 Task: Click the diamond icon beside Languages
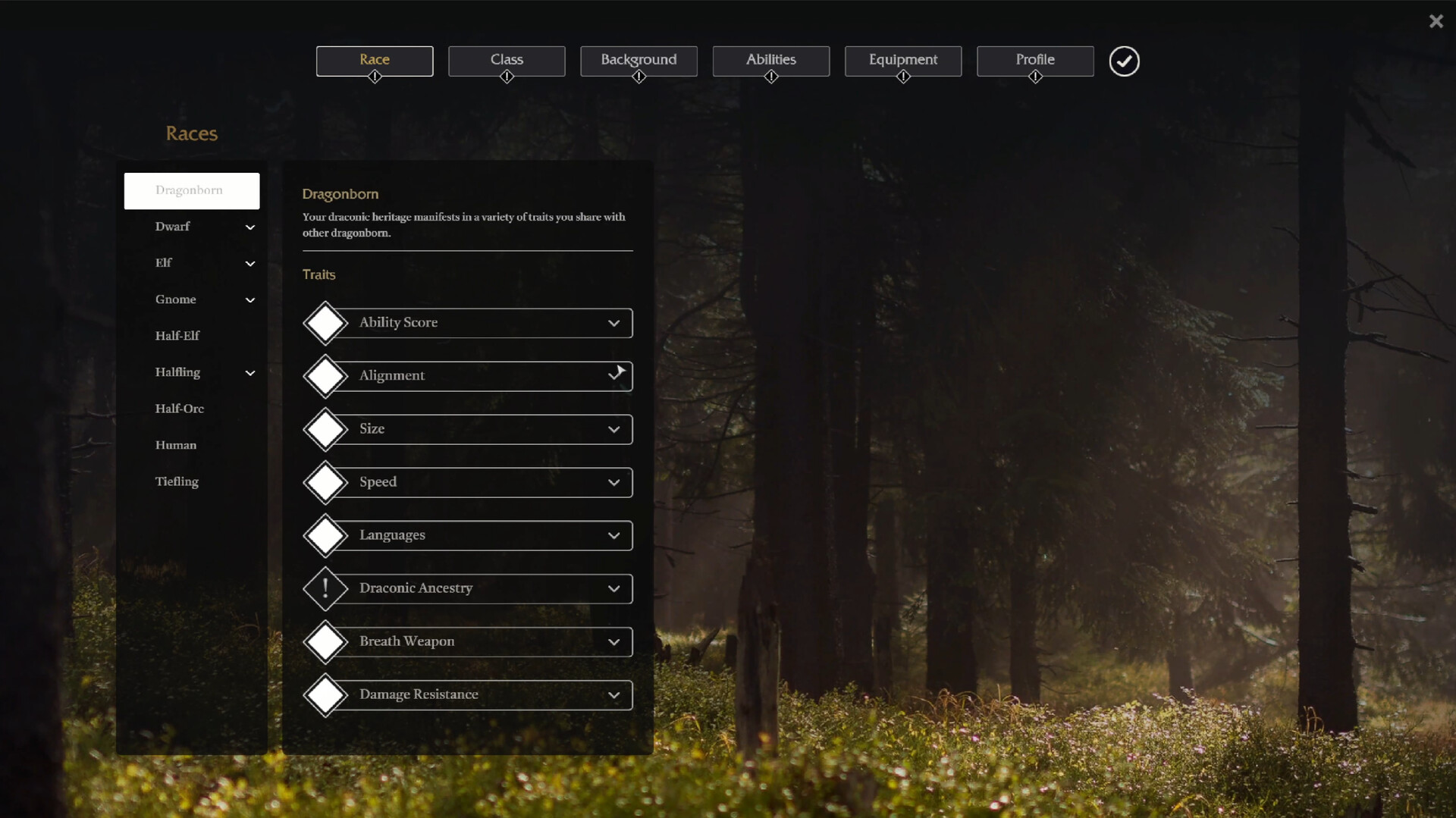(325, 535)
